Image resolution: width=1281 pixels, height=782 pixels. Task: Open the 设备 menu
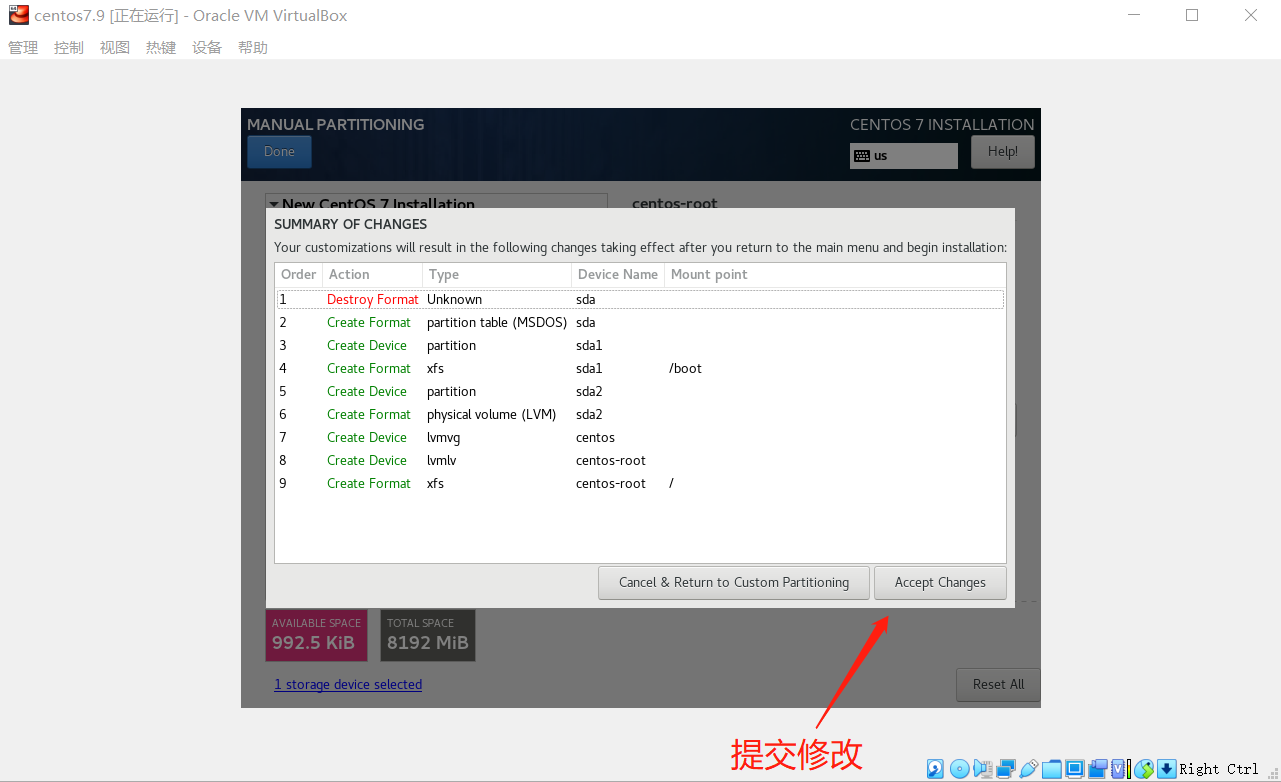(x=207, y=48)
